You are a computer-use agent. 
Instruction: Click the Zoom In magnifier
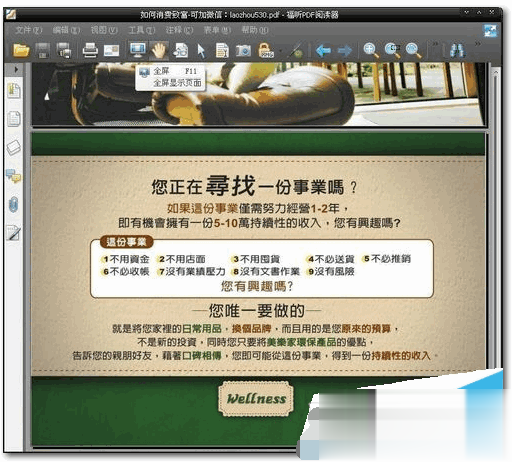pos(371,51)
